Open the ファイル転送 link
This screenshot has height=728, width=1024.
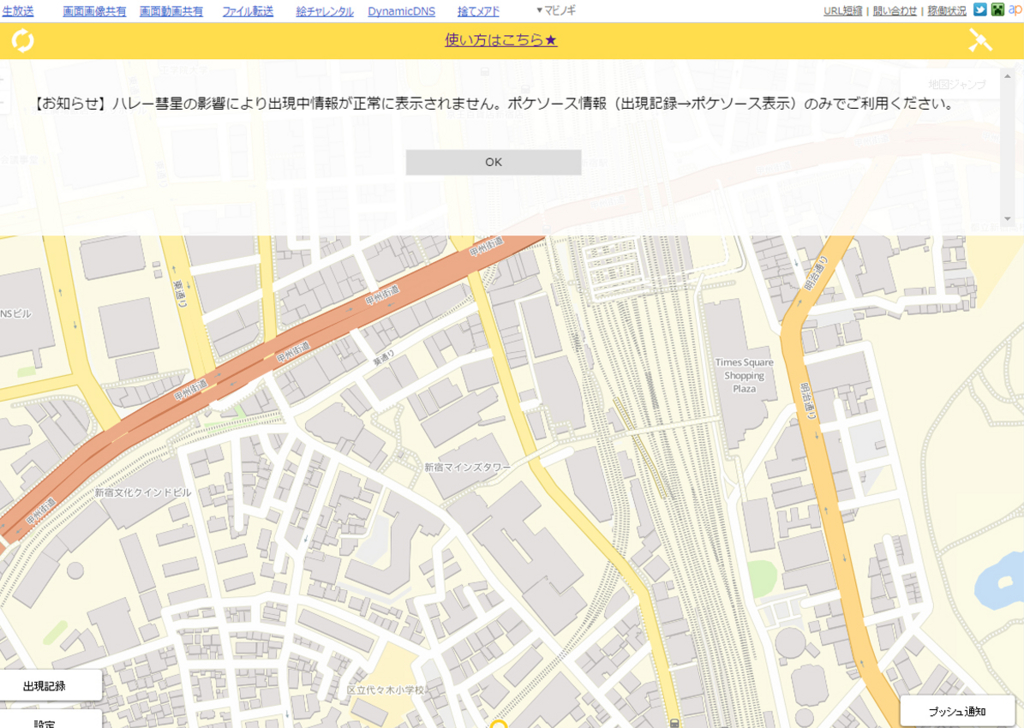coord(248,11)
